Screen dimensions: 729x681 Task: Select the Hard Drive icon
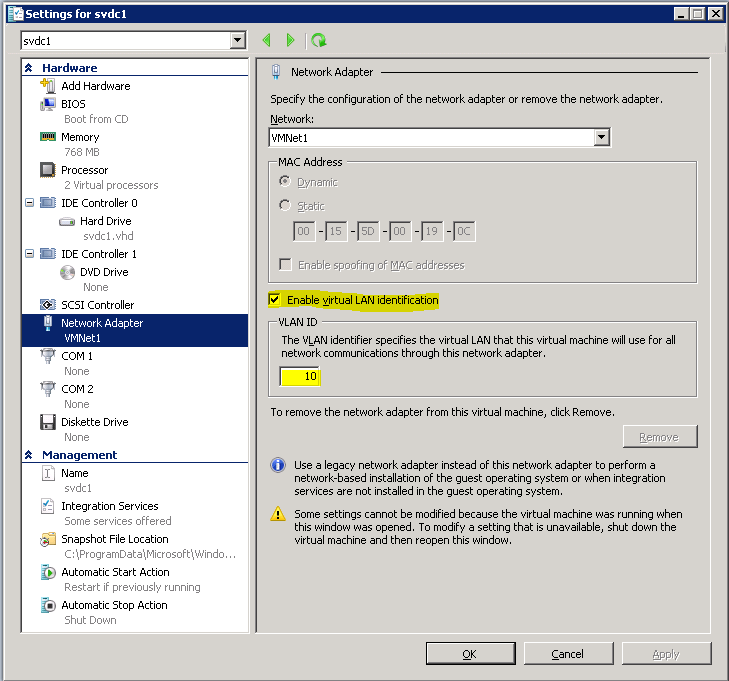(x=67, y=221)
